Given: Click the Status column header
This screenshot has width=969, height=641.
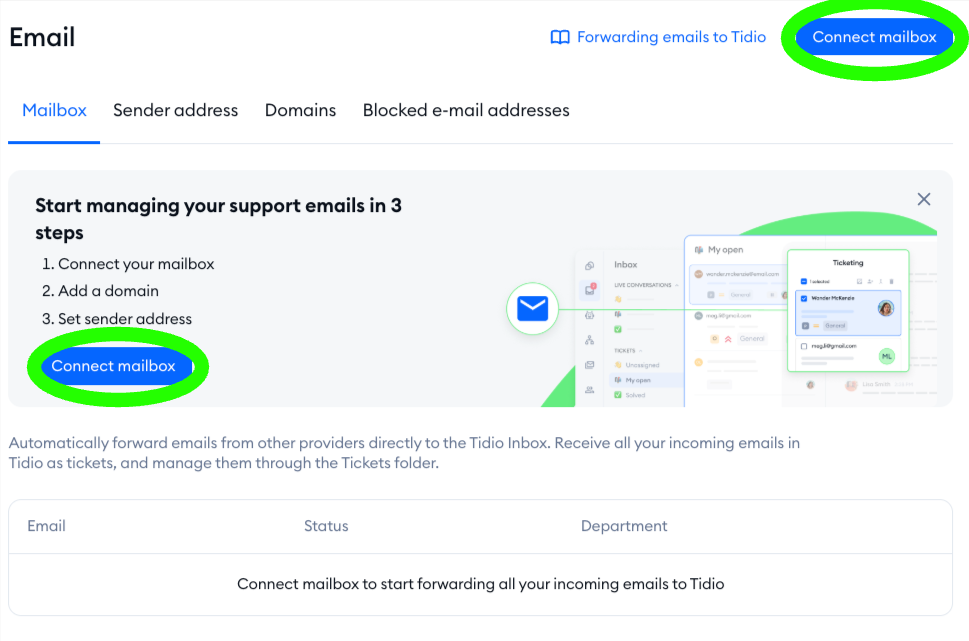Looking at the screenshot, I should pyautogui.click(x=326, y=526).
